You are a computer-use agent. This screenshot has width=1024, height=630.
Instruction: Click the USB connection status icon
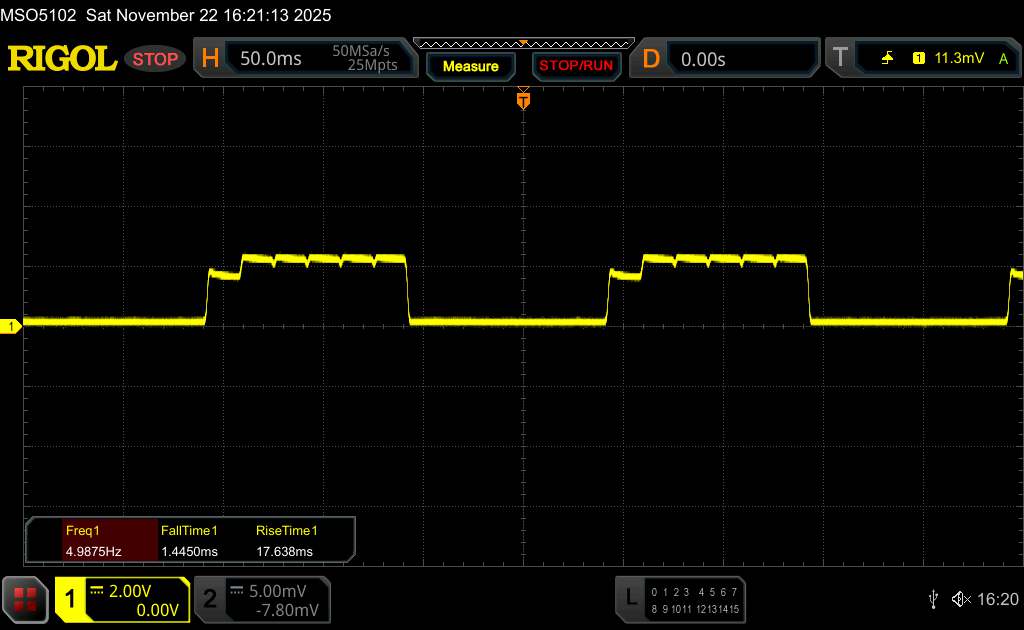pos(933,599)
